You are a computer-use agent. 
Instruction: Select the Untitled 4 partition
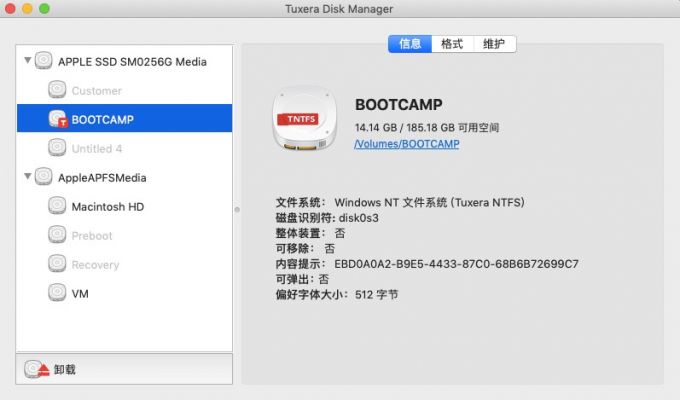97,149
